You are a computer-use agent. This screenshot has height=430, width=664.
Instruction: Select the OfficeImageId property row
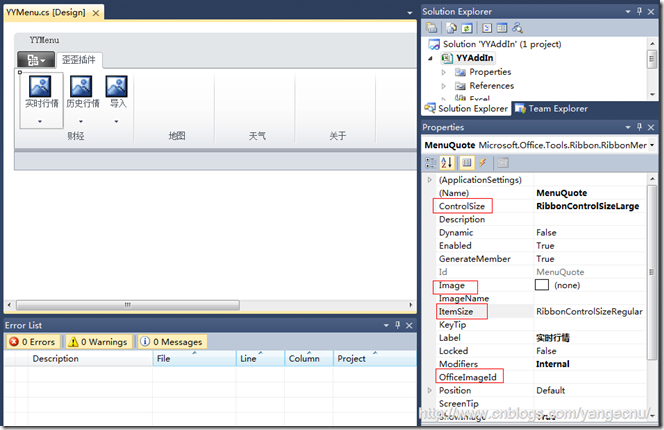pyautogui.click(x=539, y=377)
